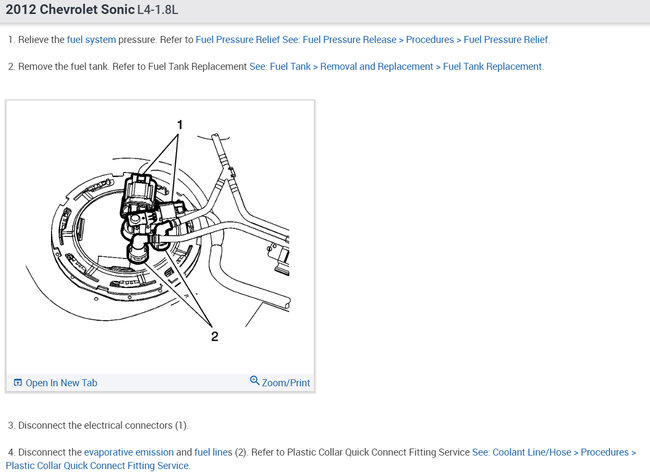
Task: Open 'Plastic Collar Quick Connect Fitting Service' link
Action: (97, 466)
